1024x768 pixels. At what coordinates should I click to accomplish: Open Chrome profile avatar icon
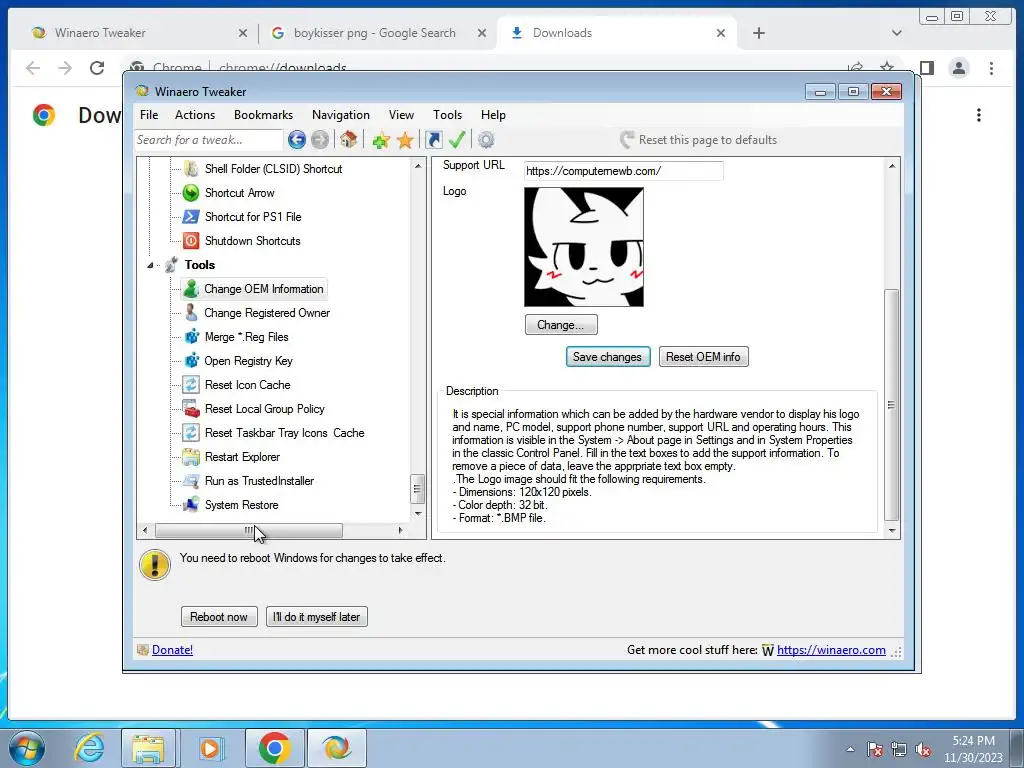(959, 68)
